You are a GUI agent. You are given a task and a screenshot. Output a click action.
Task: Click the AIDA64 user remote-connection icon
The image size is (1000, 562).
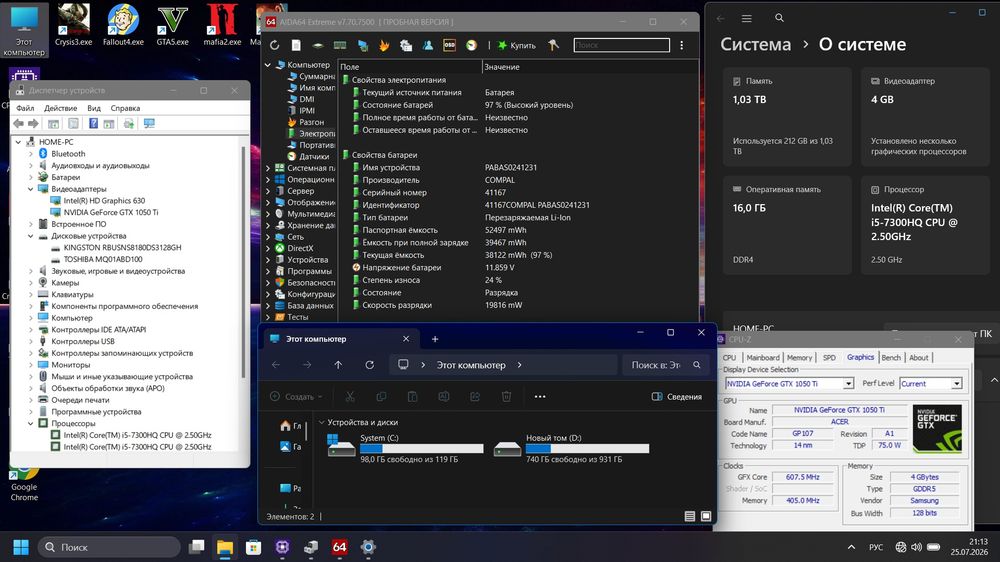427,45
